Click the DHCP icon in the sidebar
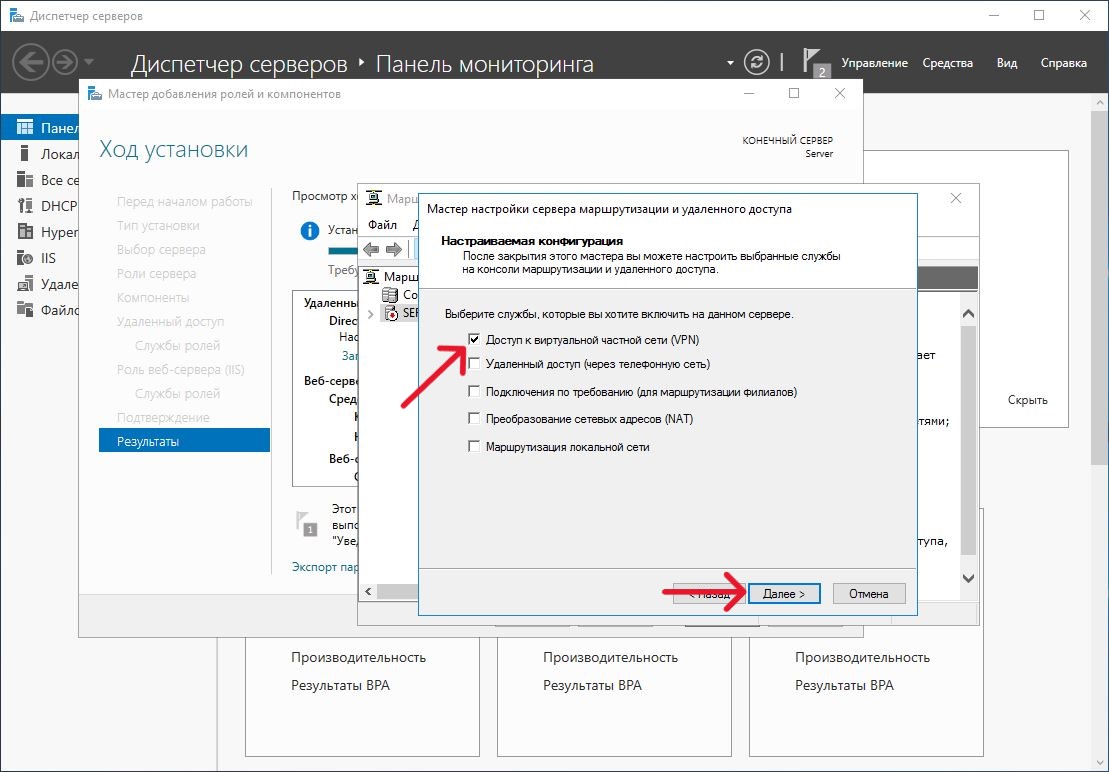Screen dimensions: 1109x772 (25, 206)
